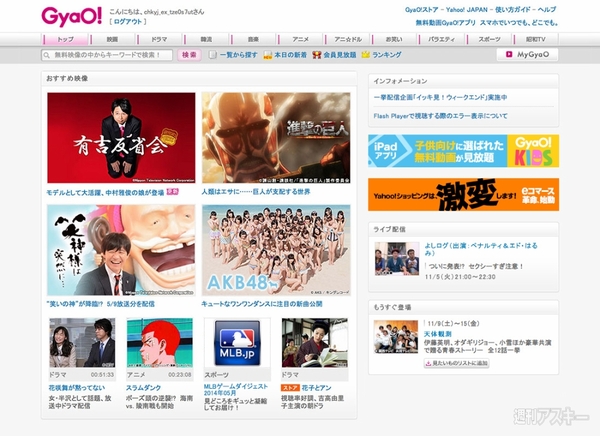Open the 花咲舞が黙ってない drama thumbnail
Screen dimensions: 600x436
82,343
